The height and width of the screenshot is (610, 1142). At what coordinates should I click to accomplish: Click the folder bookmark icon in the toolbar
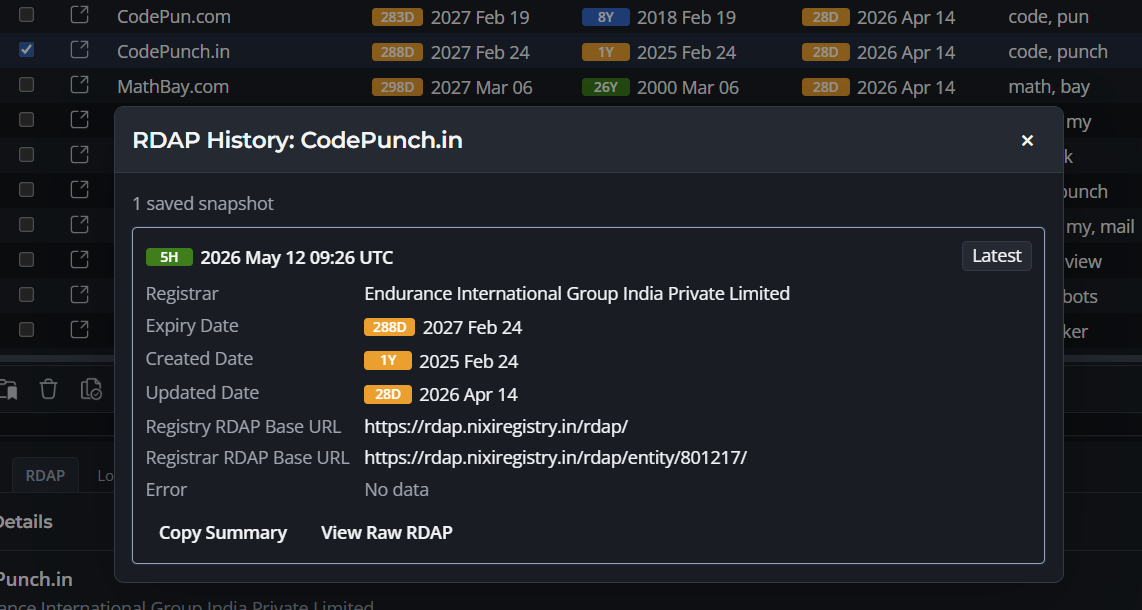8,389
